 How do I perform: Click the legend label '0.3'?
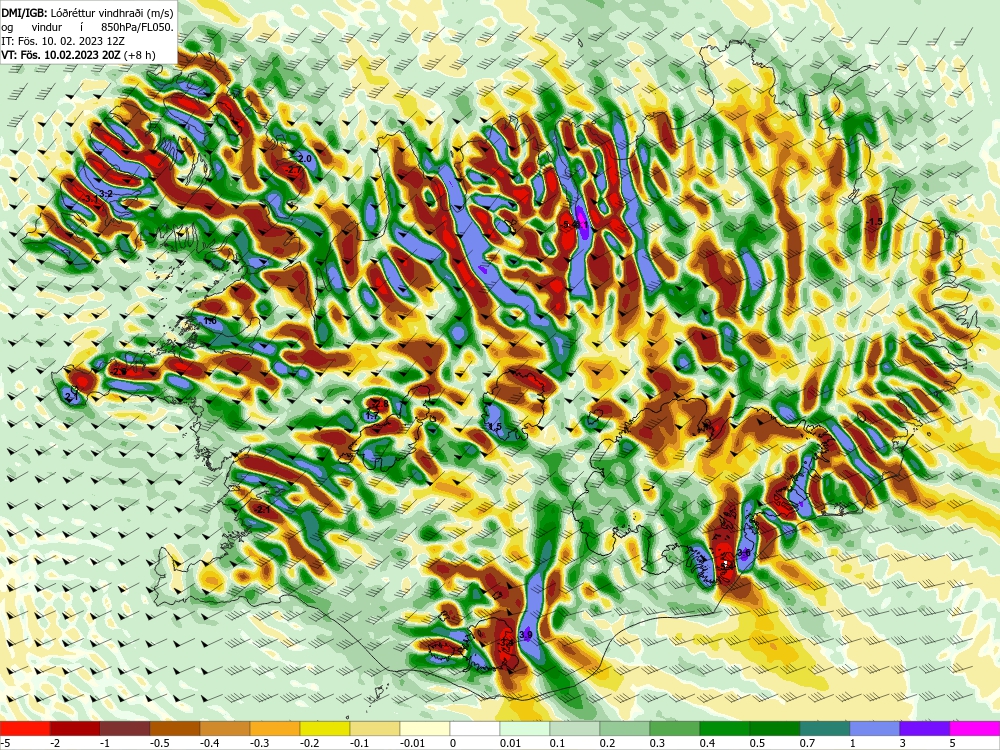(x=658, y=743)
